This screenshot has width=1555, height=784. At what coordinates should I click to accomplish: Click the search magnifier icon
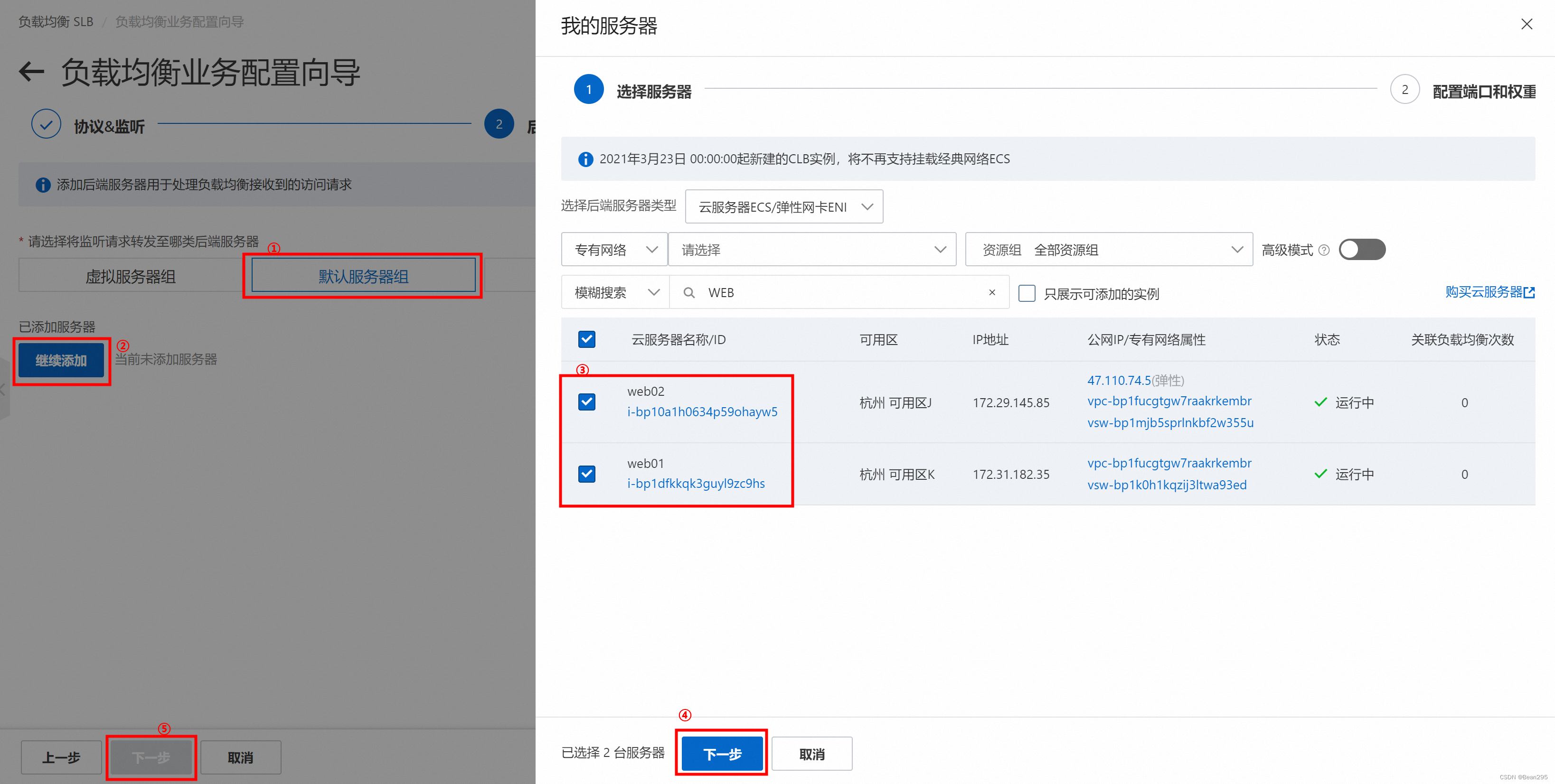[688, 293]
